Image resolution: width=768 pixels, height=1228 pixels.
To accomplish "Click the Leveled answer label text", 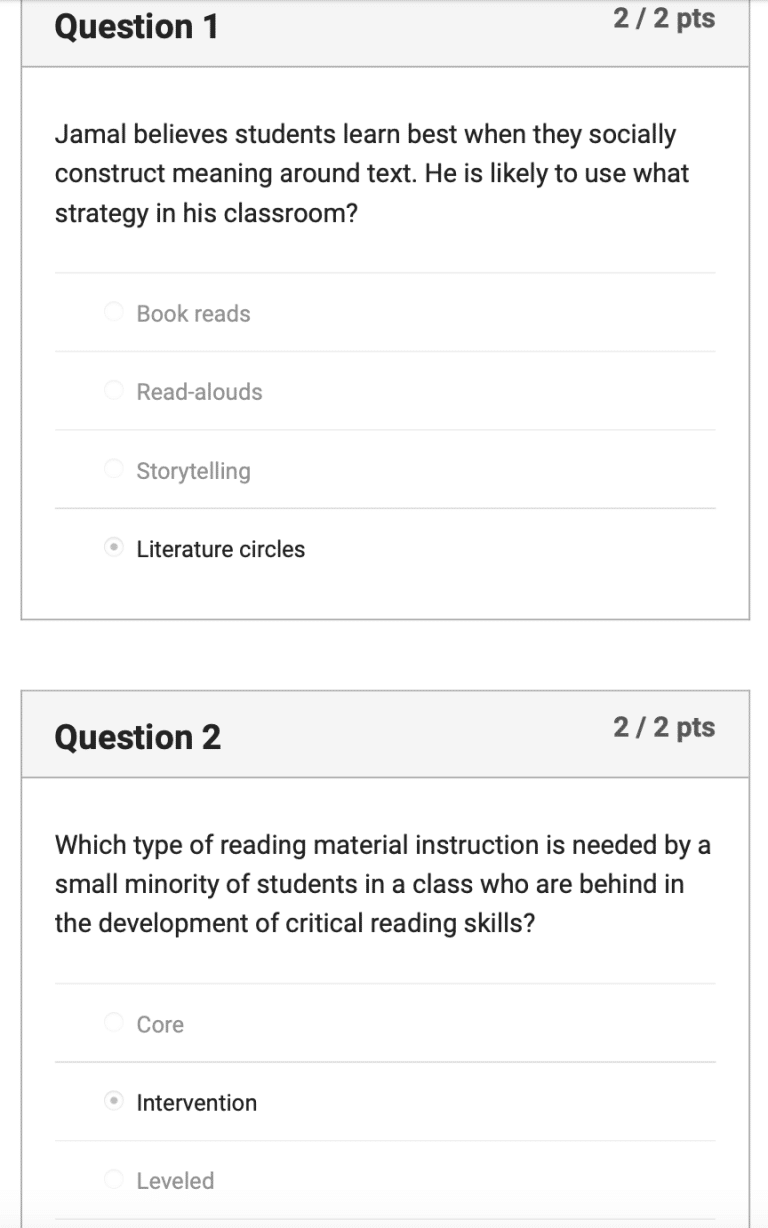I will pos(175,1180).
